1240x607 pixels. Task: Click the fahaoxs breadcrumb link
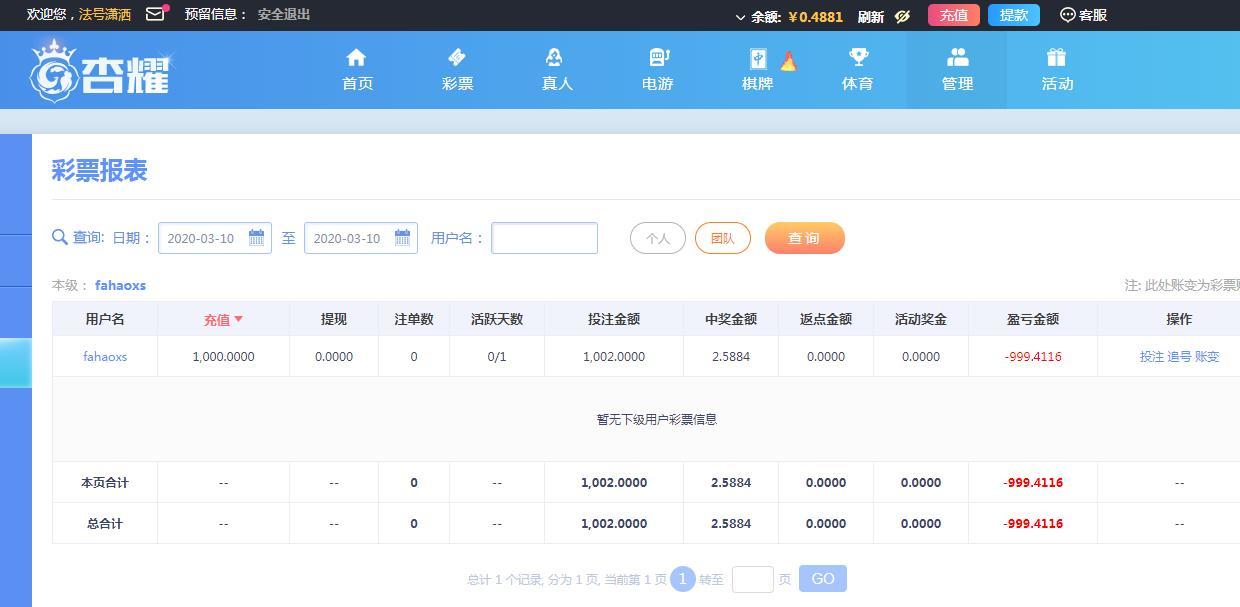(120, 285)
